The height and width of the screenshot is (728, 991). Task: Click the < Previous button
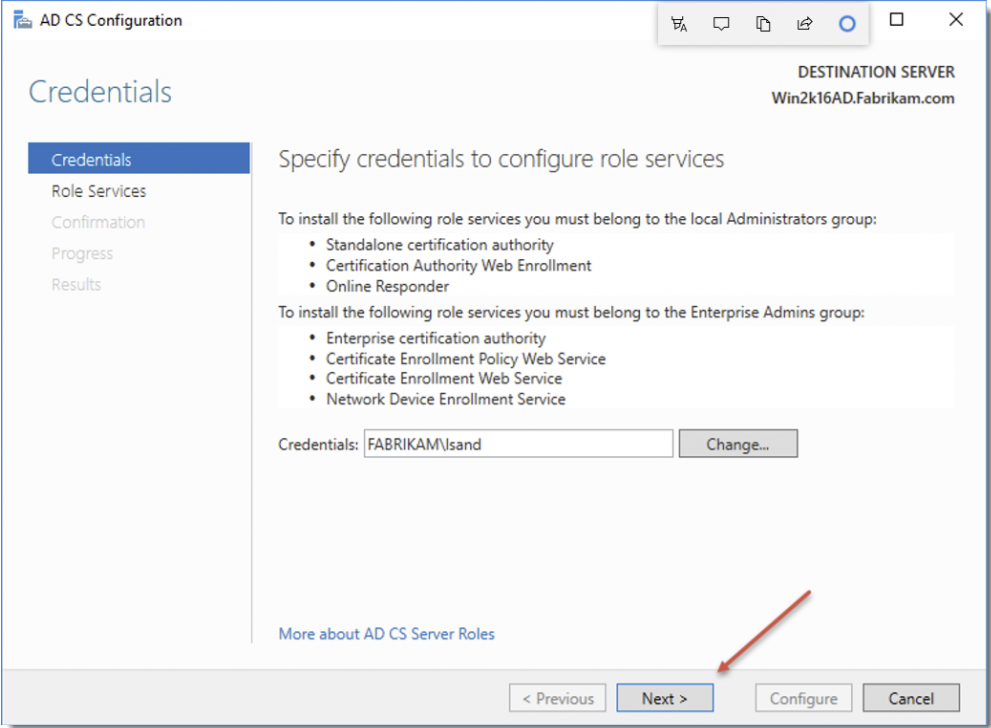click(557, 698)
